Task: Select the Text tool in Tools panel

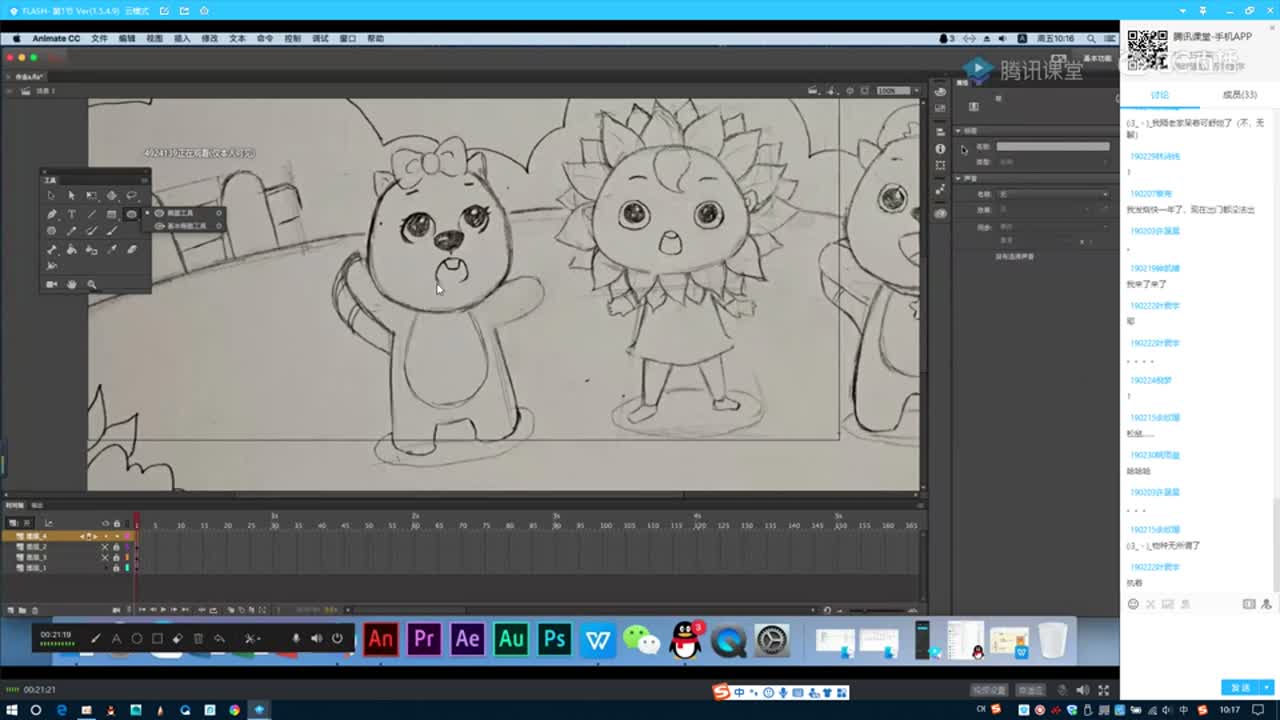Action: [72, 214]
